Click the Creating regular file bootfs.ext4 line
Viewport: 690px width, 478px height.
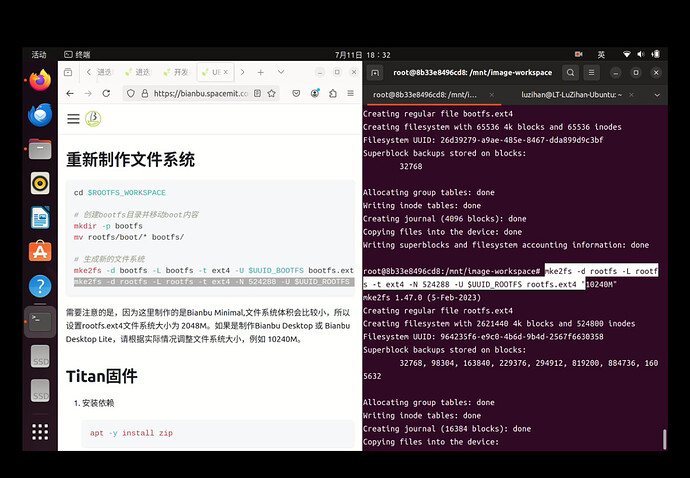click(438, 114)
